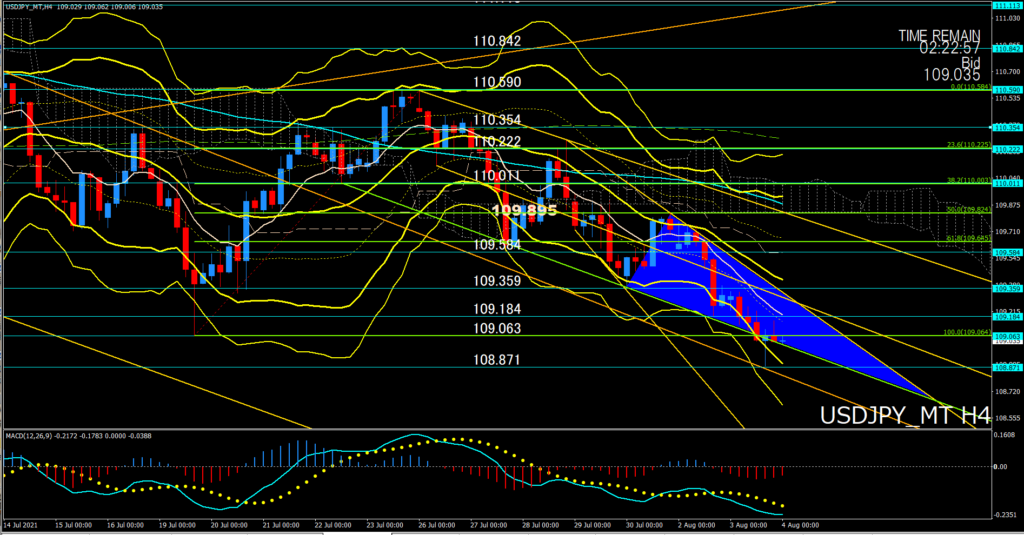This screenshot has height=535, width=1024.
Task: Click the 2 Aug 00:00 time label
Action: [x=696, y=525]
